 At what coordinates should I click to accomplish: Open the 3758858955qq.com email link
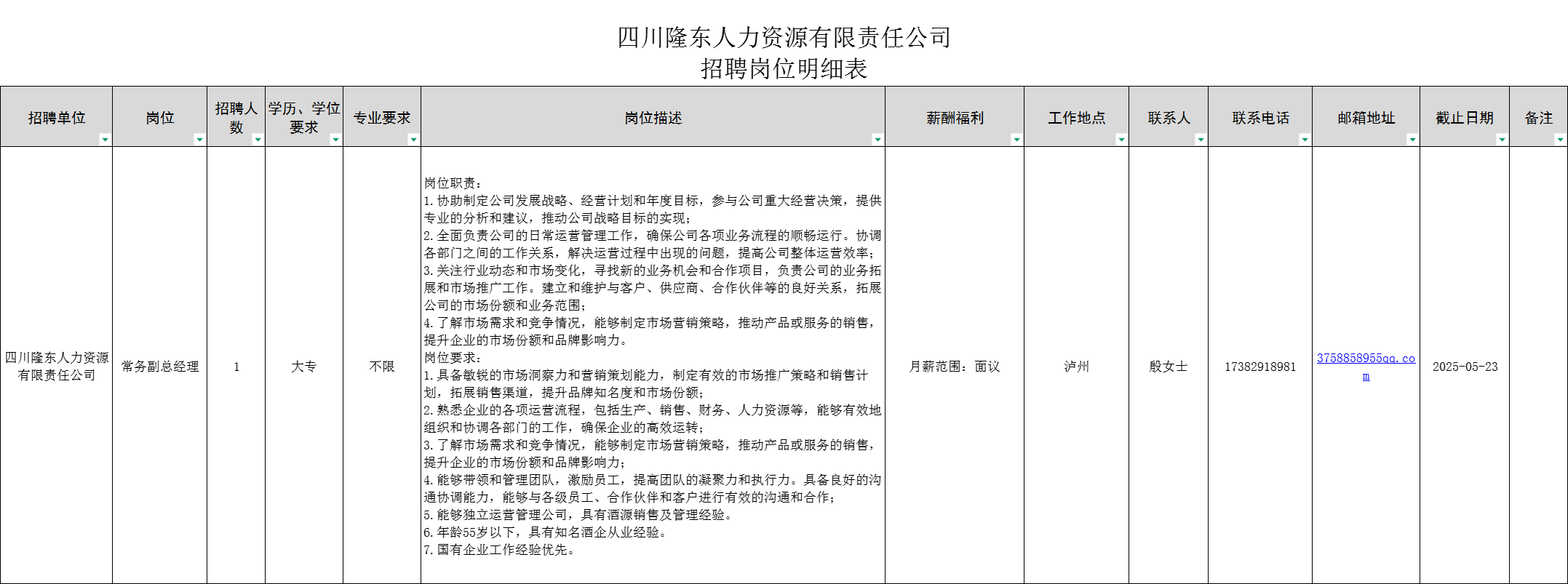click(1365, 359)
